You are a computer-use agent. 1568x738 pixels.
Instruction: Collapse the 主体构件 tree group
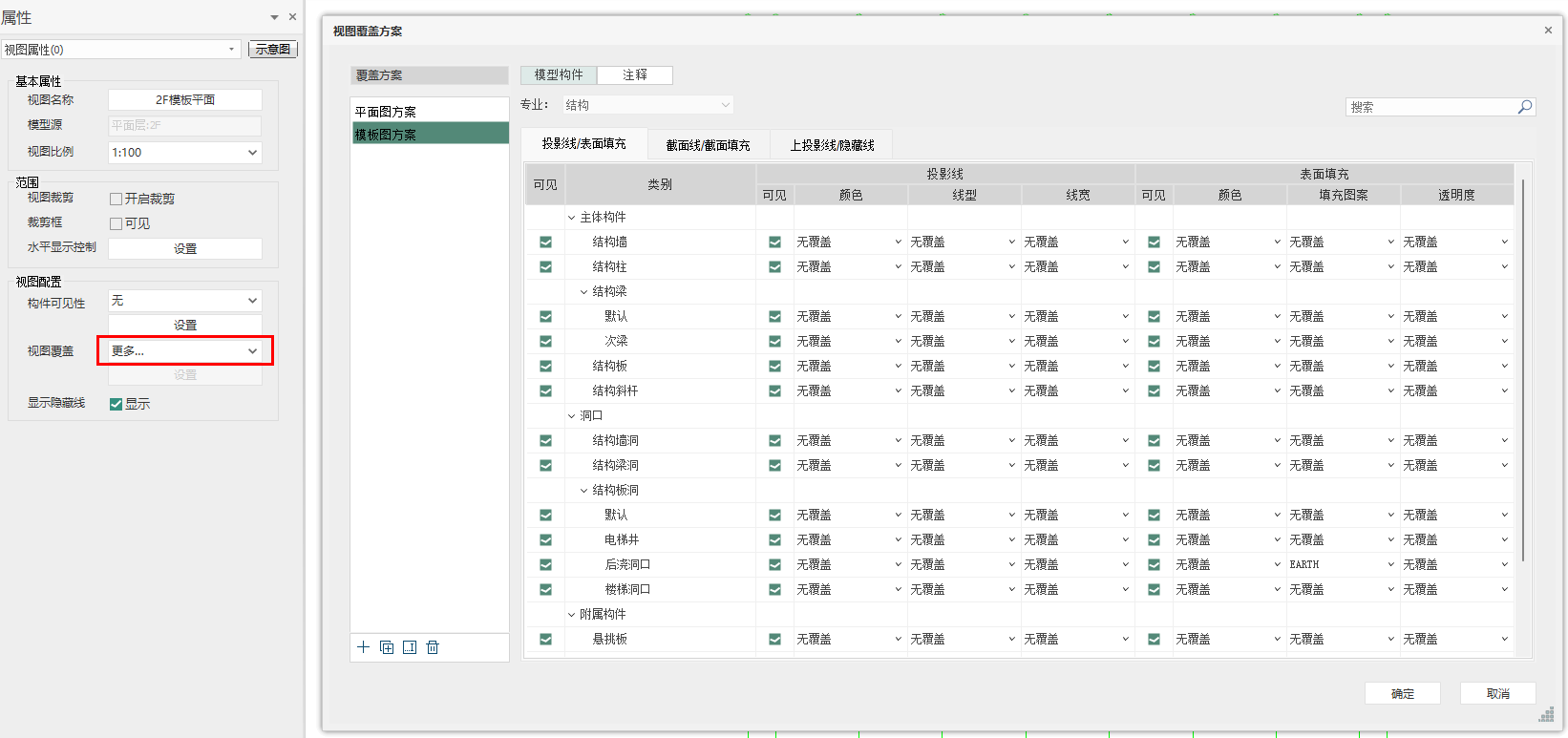572,218
